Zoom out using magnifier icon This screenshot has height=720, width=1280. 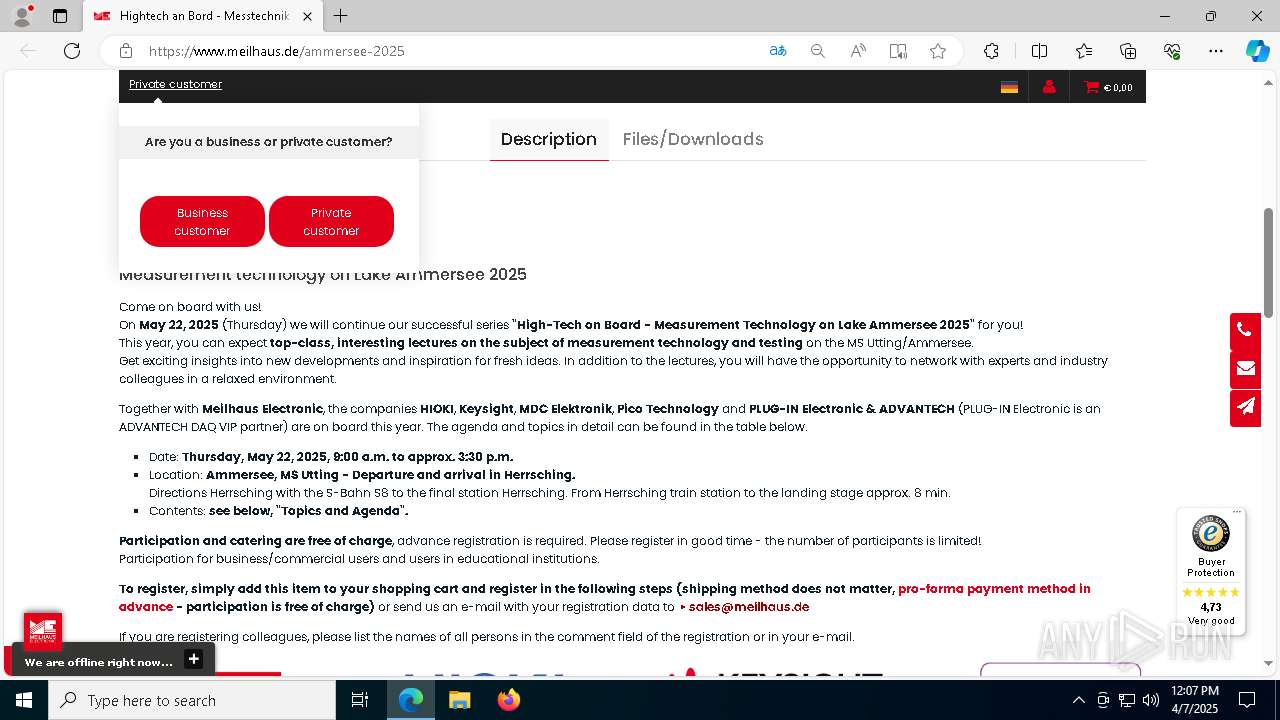(818, 51)
